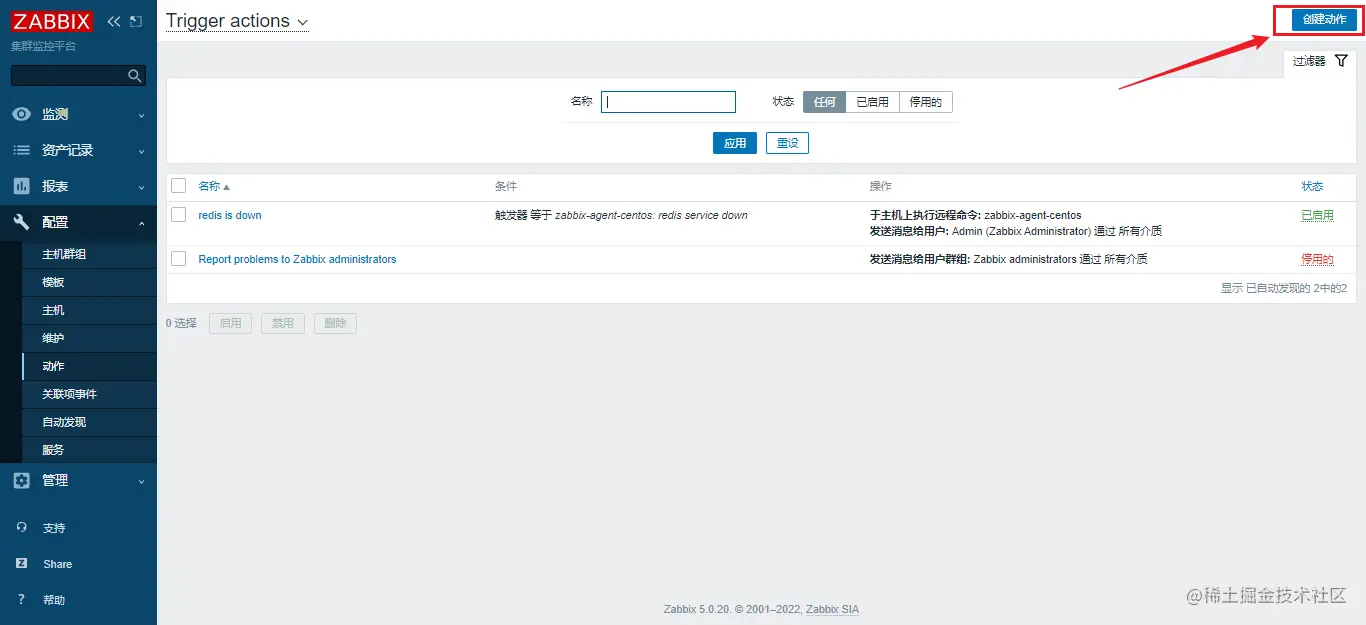
Task: Click the 重设 filter button
Action: [x=787, y=143]
